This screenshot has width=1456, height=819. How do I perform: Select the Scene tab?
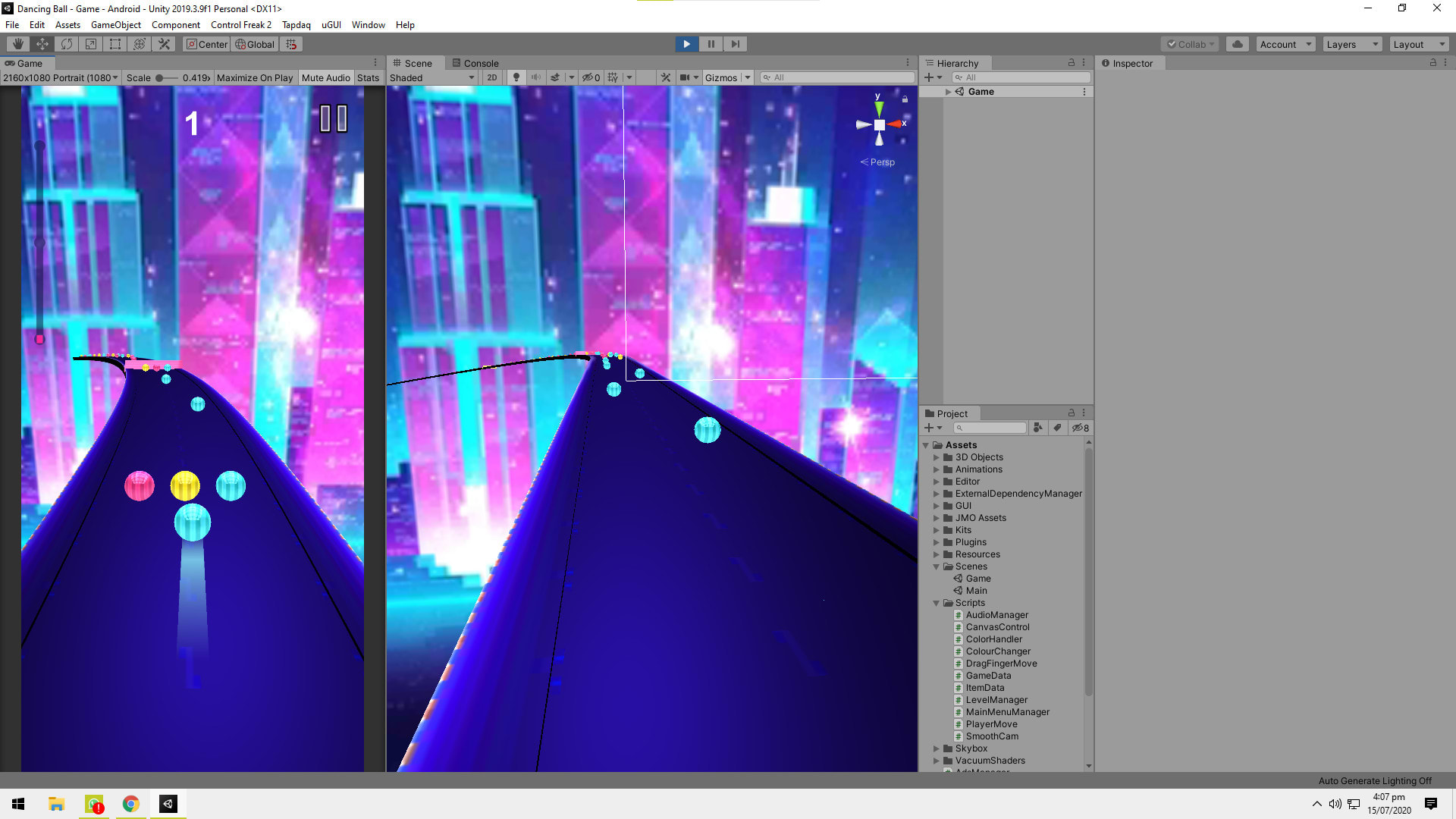[x=413, y=63]
